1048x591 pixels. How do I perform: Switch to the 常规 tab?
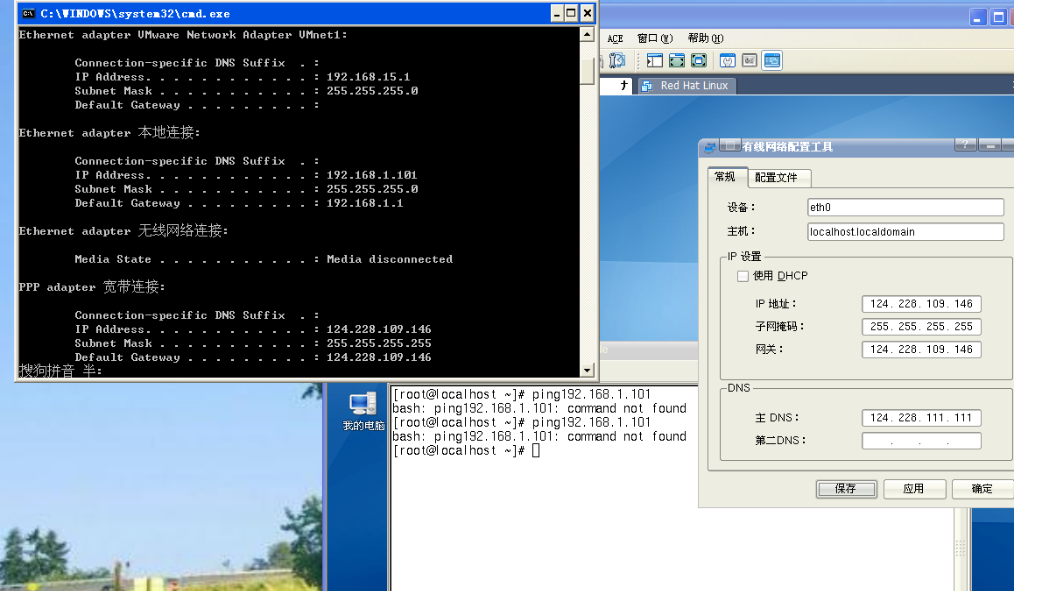pos(725,177)
